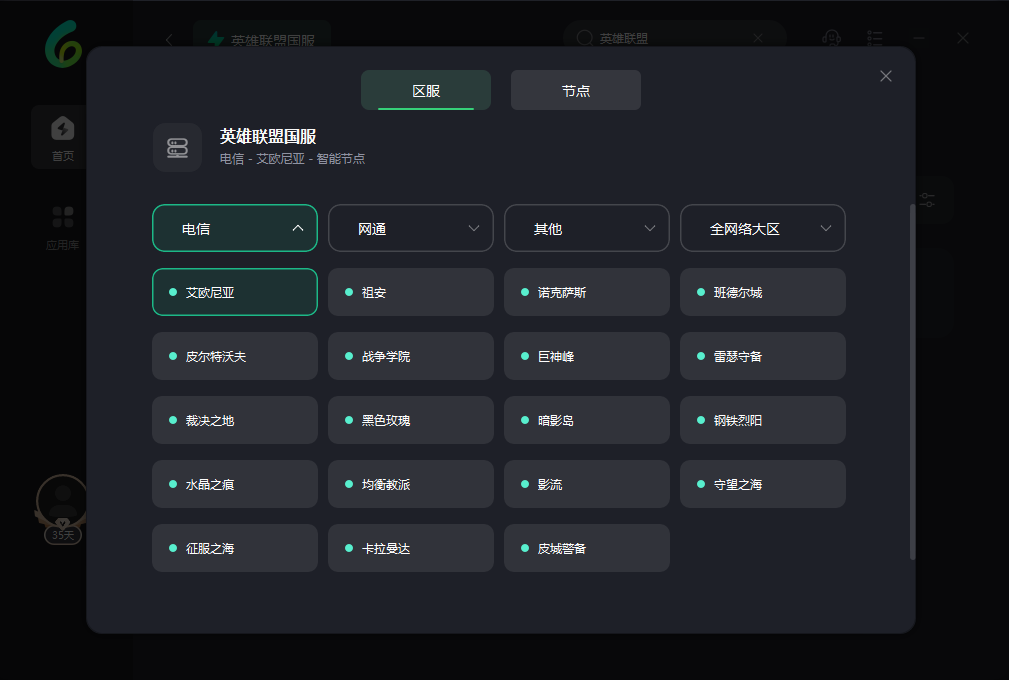Click the 首页 home icon in sidebar
Image resolution: width=1009 pixels, height=680 pixels.
pos(63,130)
